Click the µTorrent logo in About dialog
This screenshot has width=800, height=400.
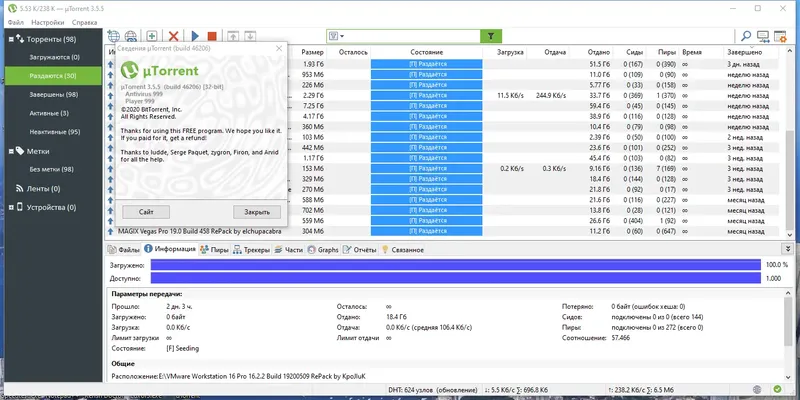(160, 70)
